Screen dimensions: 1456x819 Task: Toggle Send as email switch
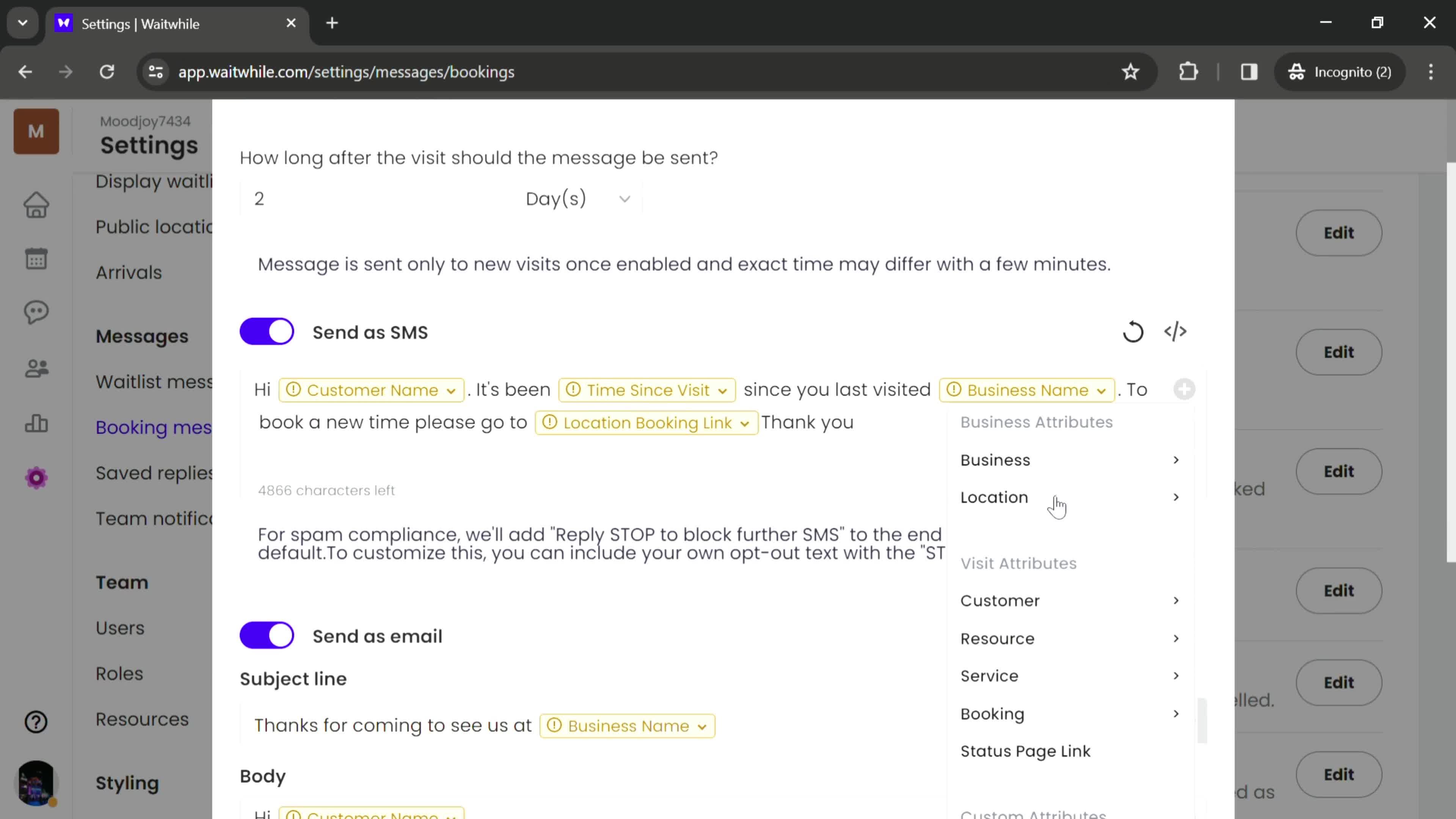(x=267, y=635)
